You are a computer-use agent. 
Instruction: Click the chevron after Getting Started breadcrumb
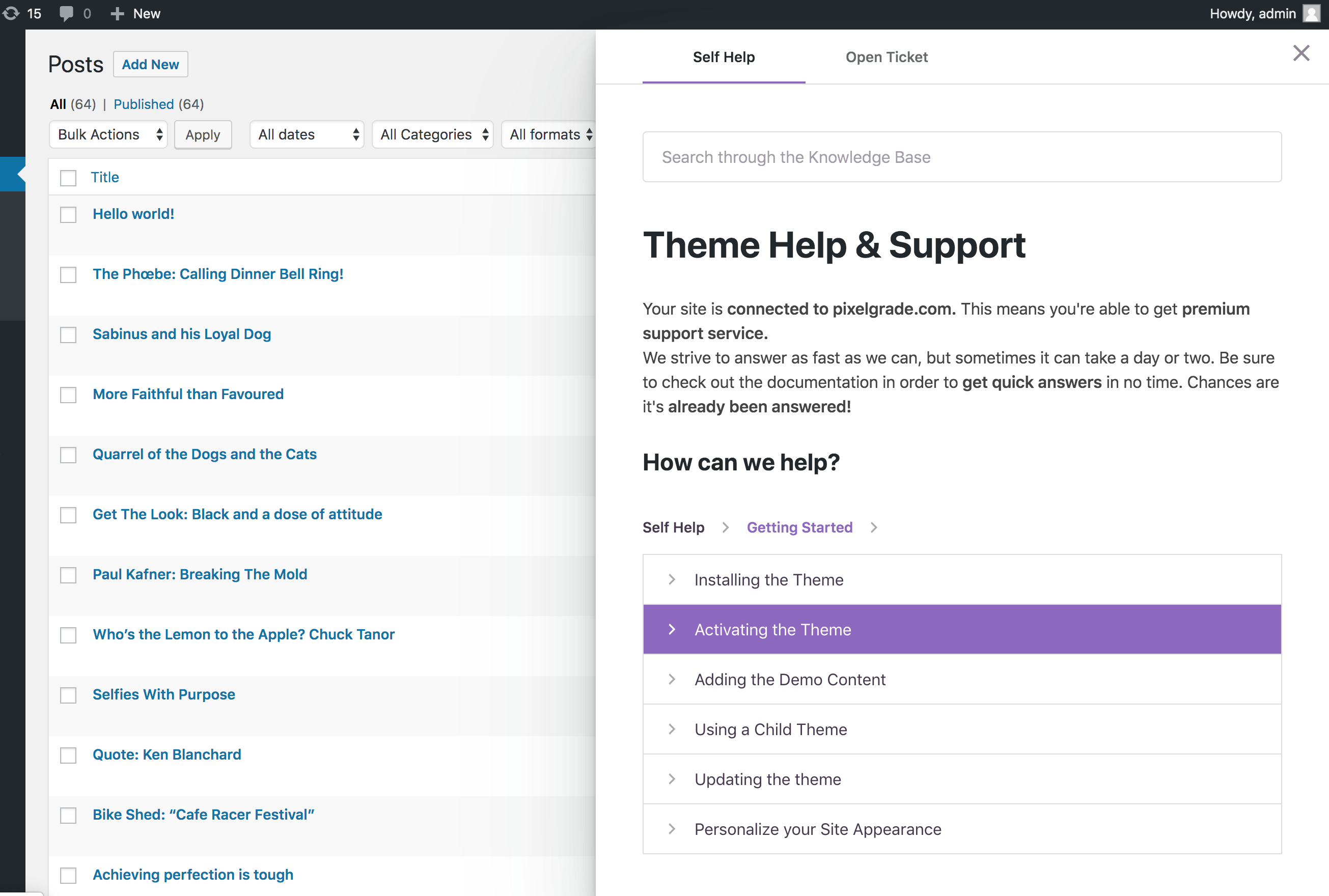[x=874, y=527]
